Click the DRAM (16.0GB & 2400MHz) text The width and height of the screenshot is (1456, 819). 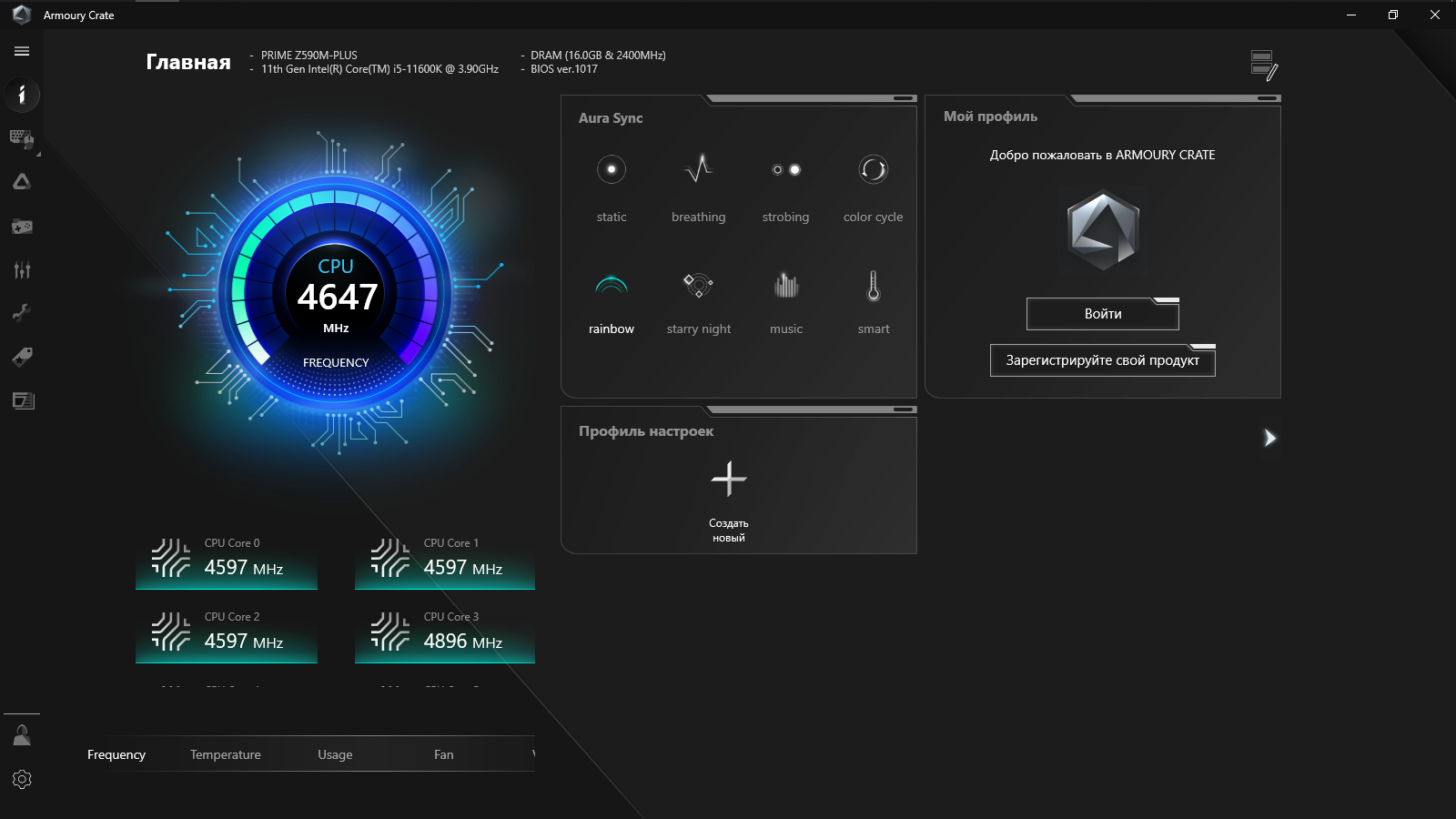[598, 56]
